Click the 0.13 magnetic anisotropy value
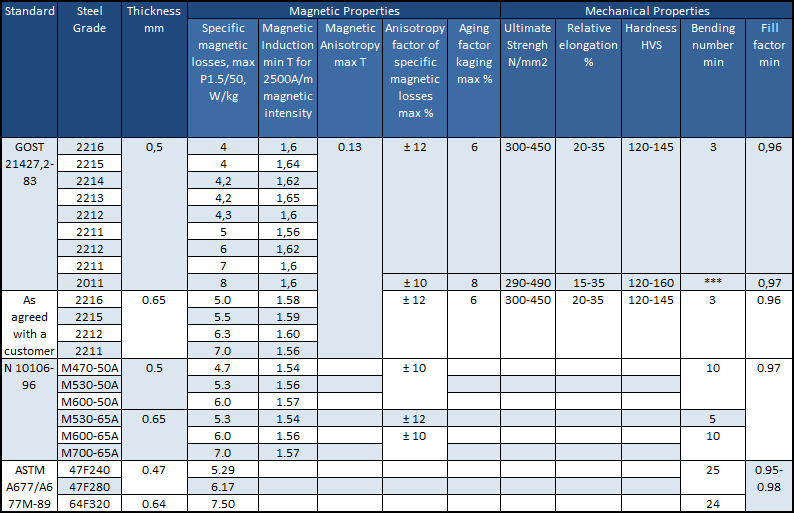 (350, 147)
